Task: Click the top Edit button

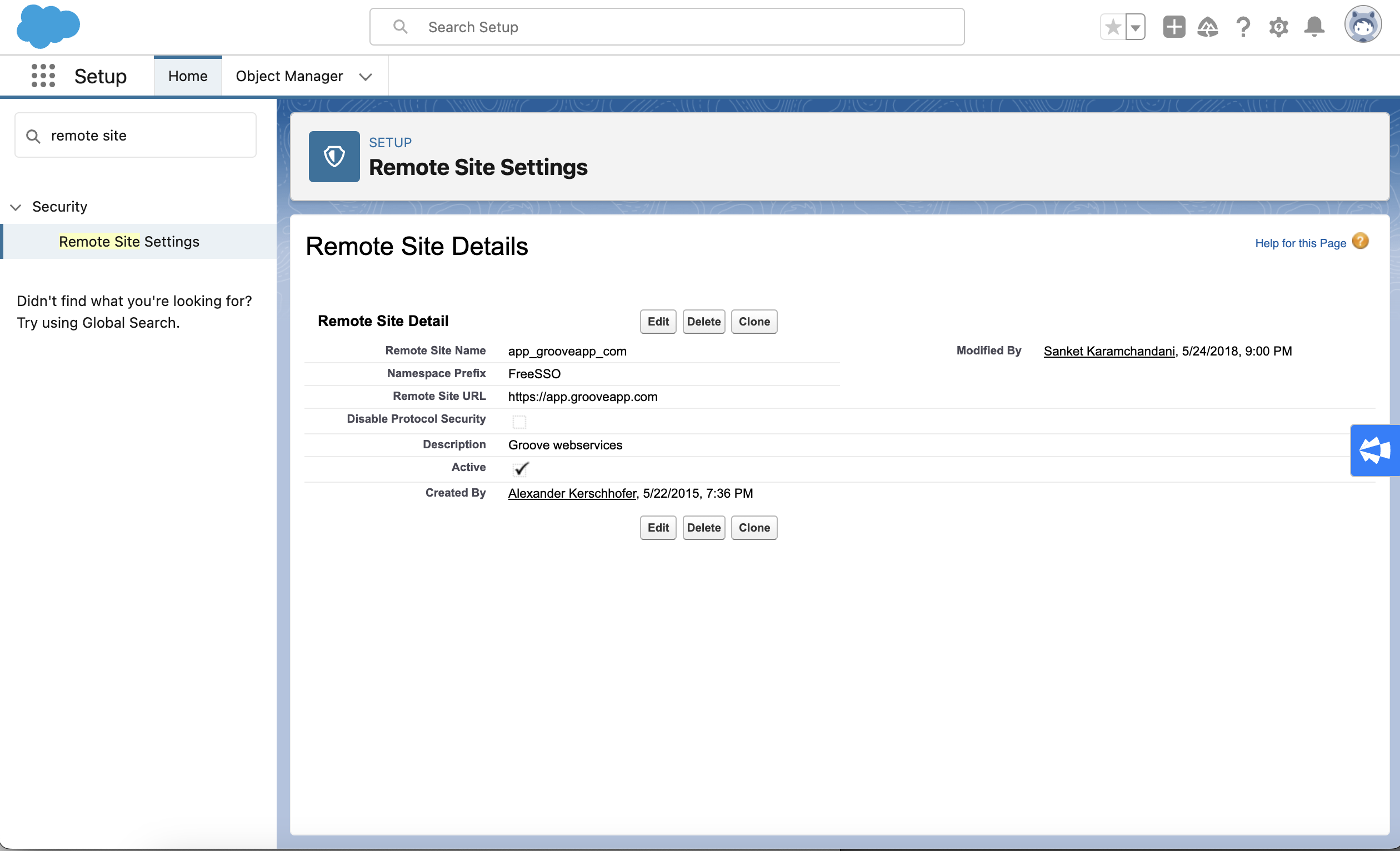Action: (658, 322)
